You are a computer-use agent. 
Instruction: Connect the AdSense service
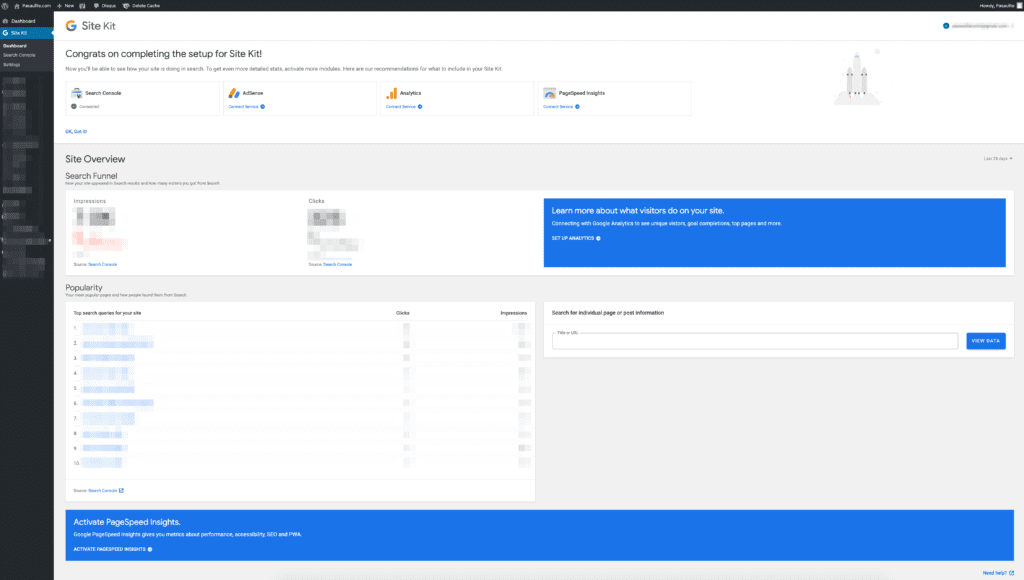[x=246, y=106]
